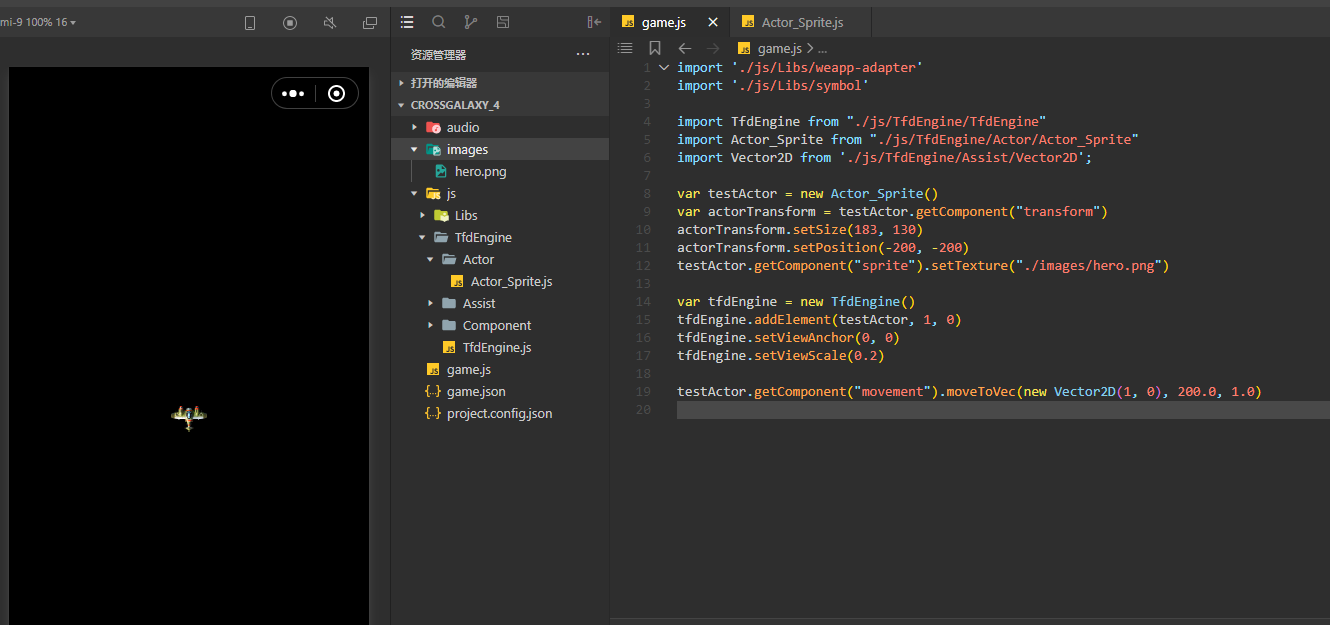Navigate forward with the right arrow icon
The image size is (1330, 625).
pyautogui.click(x=713, y=47)
